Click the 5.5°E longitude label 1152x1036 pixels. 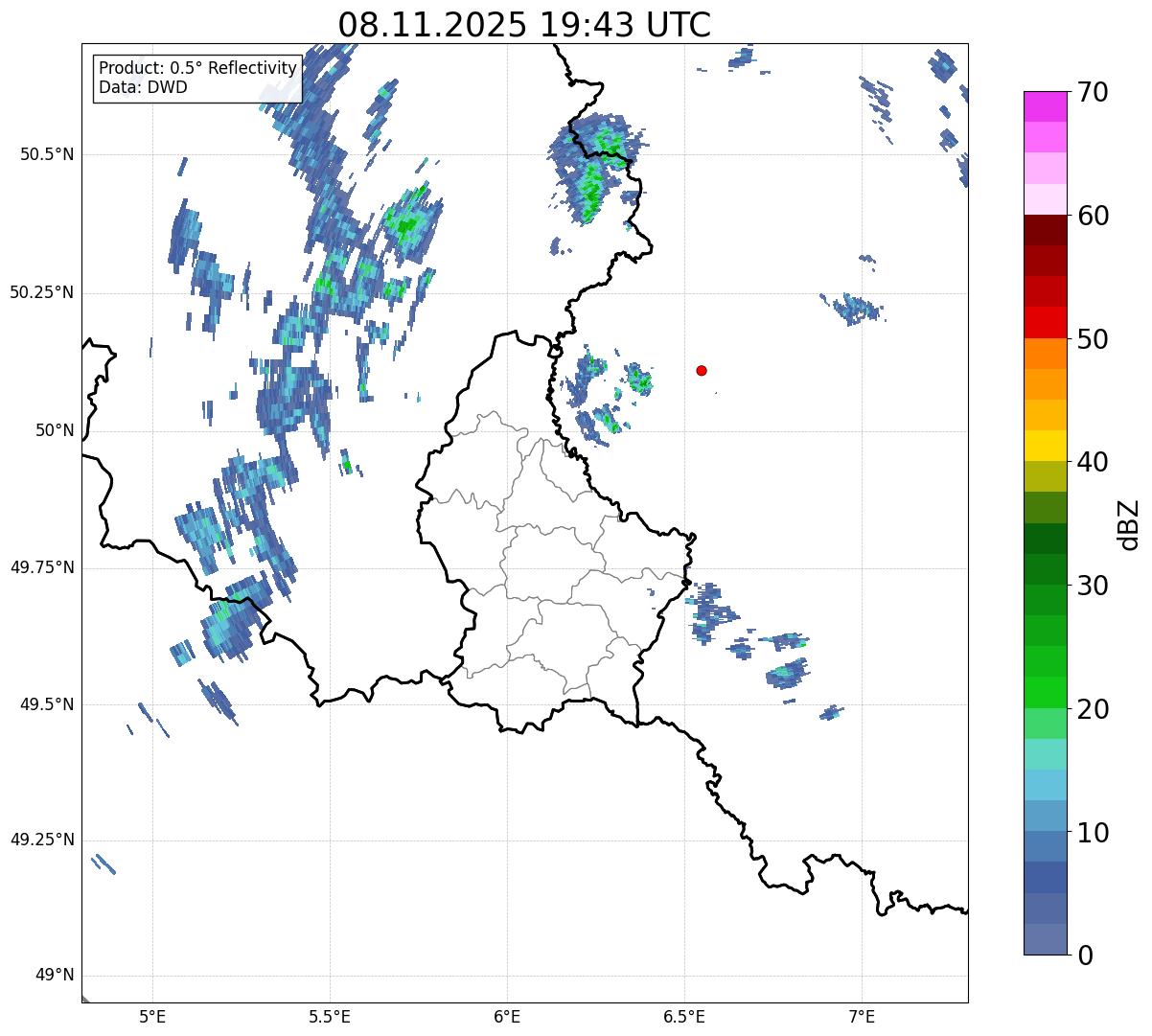coord(330,1016)
